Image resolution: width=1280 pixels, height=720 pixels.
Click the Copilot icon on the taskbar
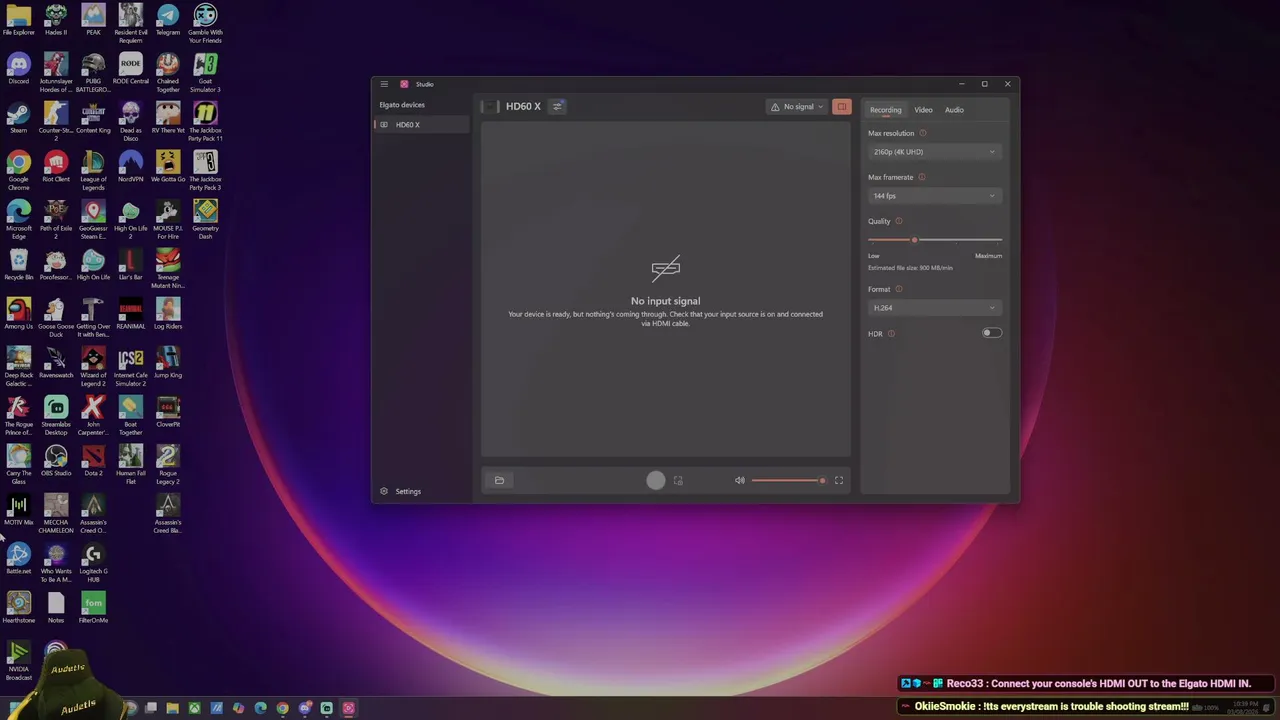[238, 708]
